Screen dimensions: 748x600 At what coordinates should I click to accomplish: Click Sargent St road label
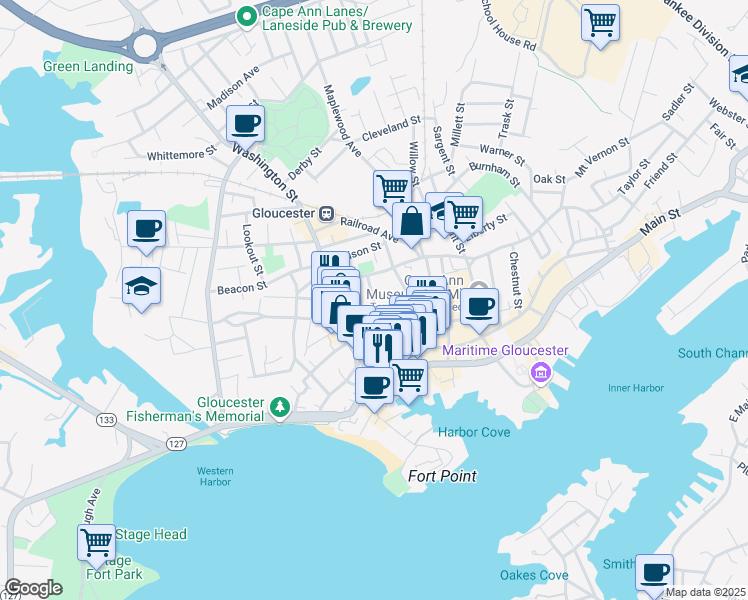pyautogui.click(x=444, y=151)
